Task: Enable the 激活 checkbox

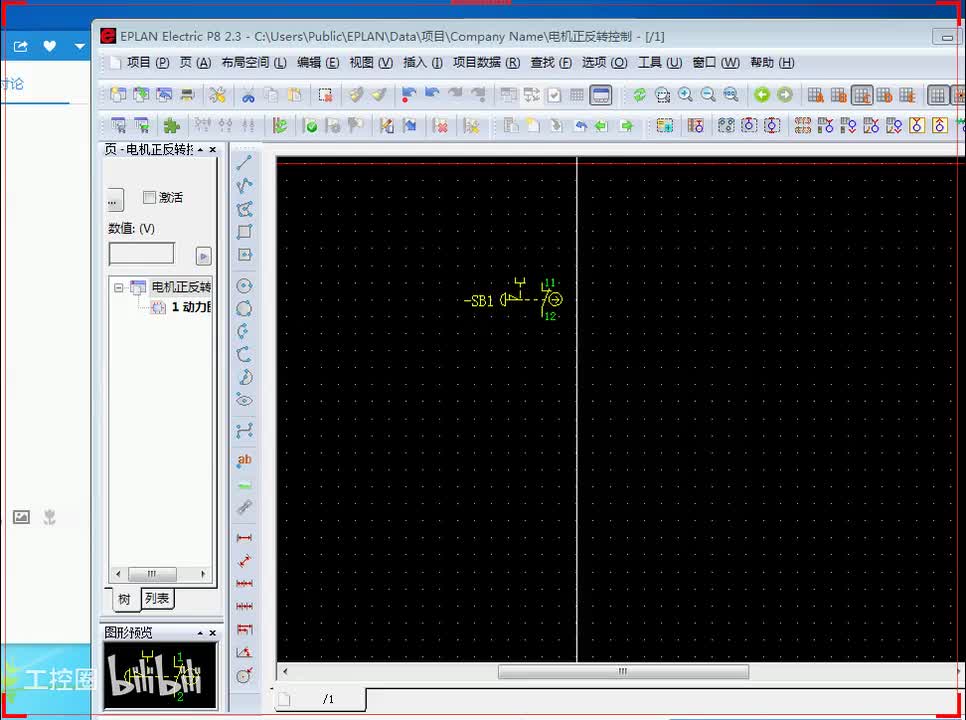Action: click(x=149, y=197)
